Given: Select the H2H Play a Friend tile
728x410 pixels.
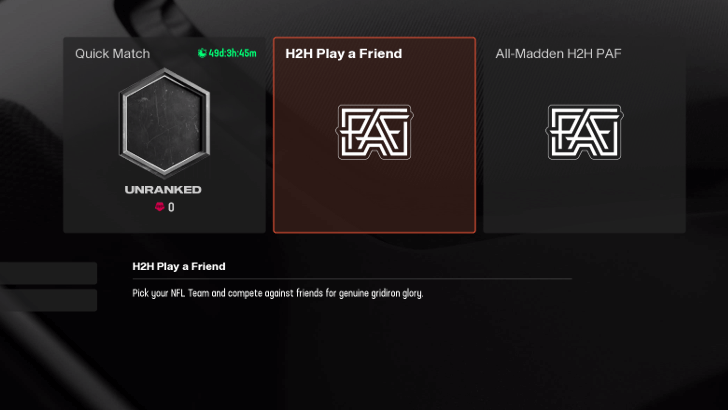Looking at the screenshot, I should coord(374,135).
